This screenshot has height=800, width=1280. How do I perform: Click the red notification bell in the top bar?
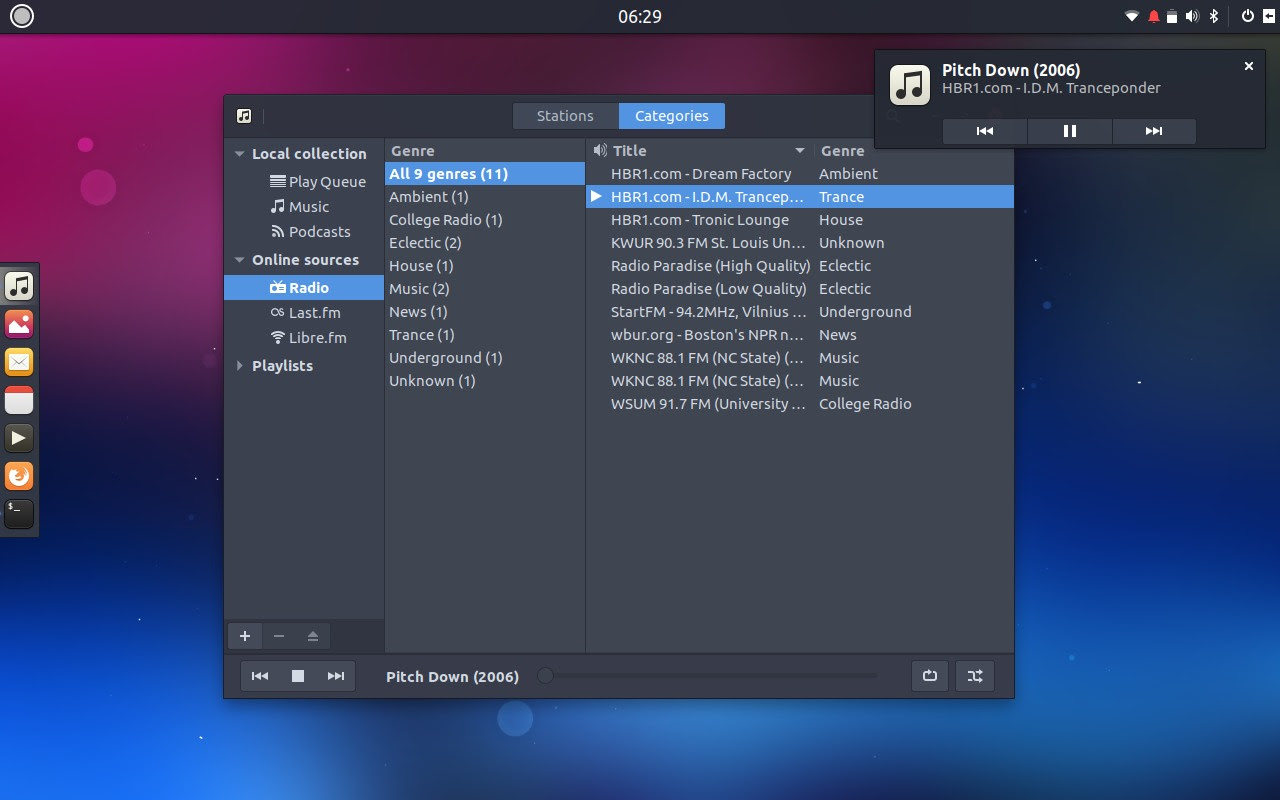click(1154, 16)
